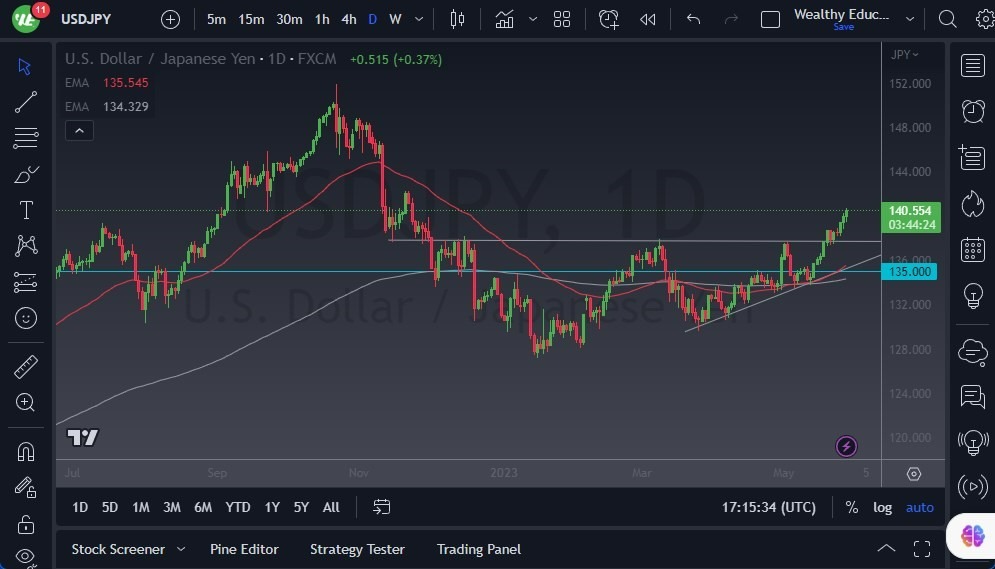Click the chart layout square icon
995x569 pixels.
[x=770, y=20]
